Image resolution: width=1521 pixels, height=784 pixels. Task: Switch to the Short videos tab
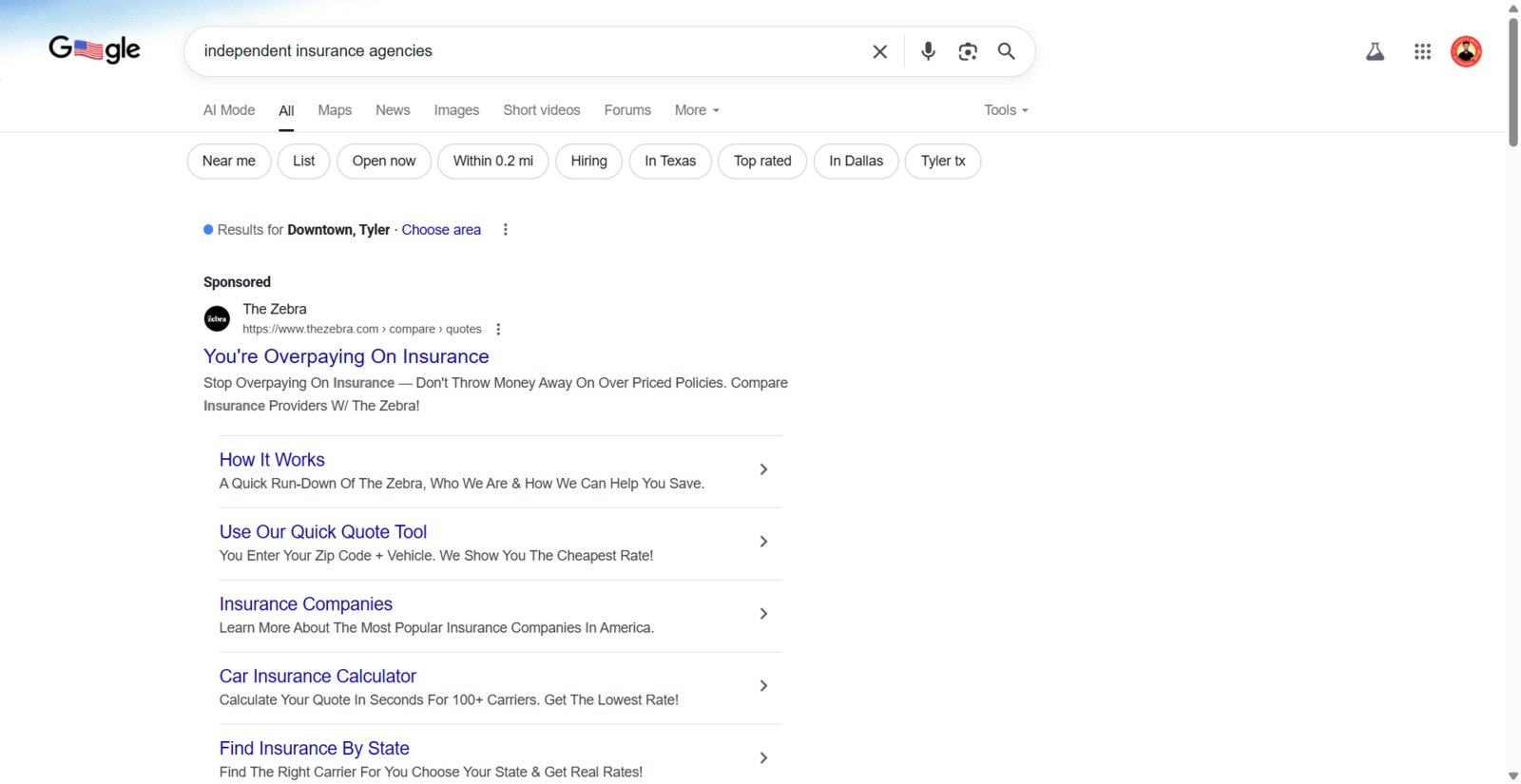(x=542, y=110)
